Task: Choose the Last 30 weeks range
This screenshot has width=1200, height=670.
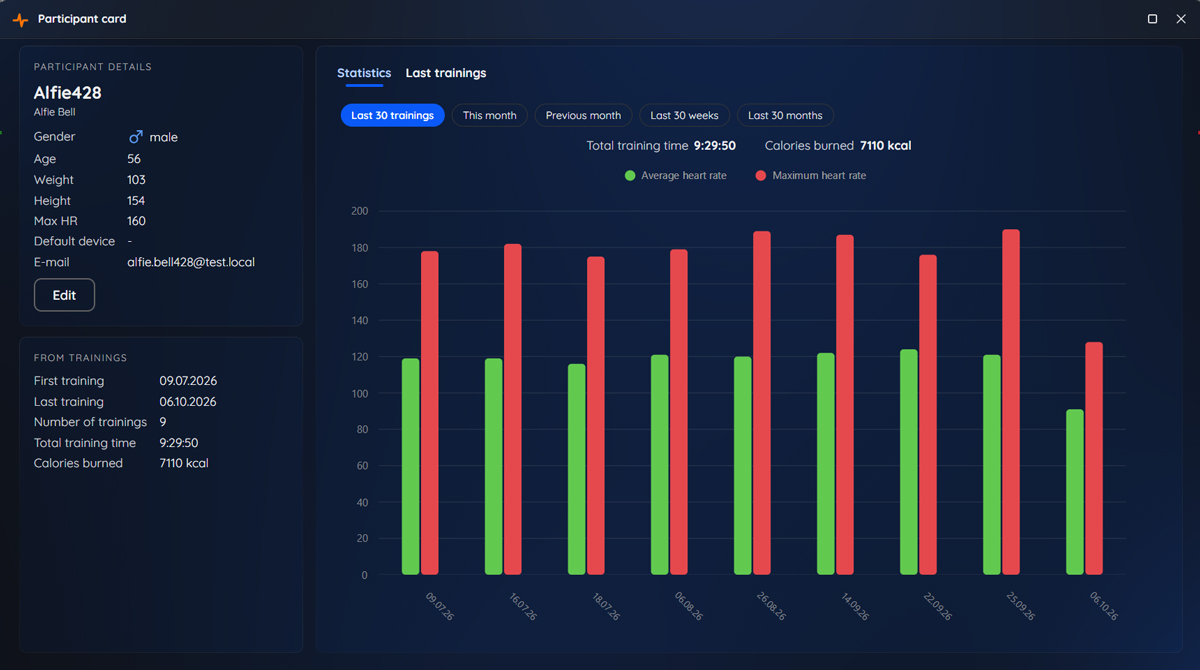Action: click(x=685, y=116)
